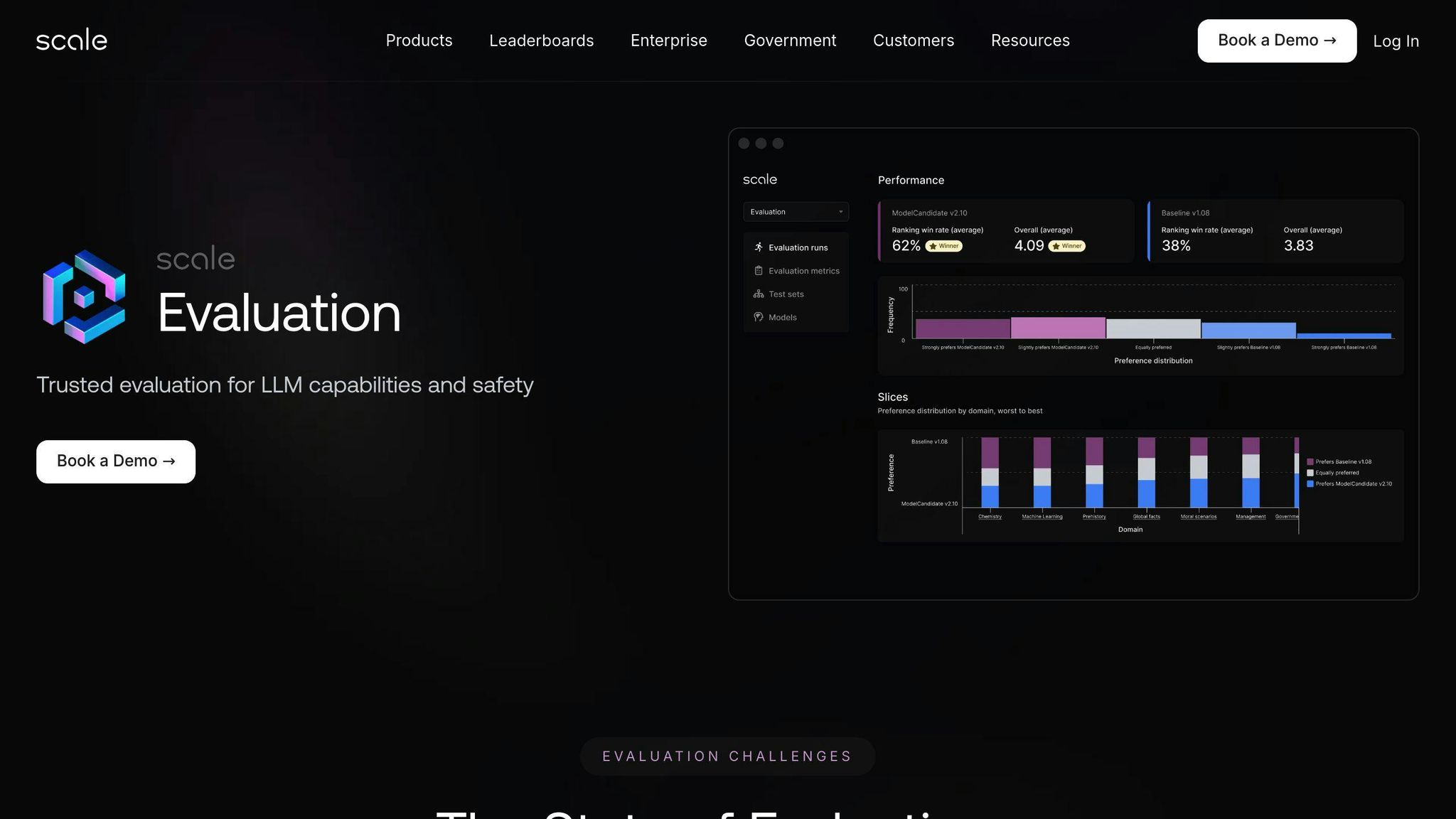Viewport: 1456px width, 819px height.
Task: Click the Performance heading in dashboard
Action: click(x=911, y=181)
